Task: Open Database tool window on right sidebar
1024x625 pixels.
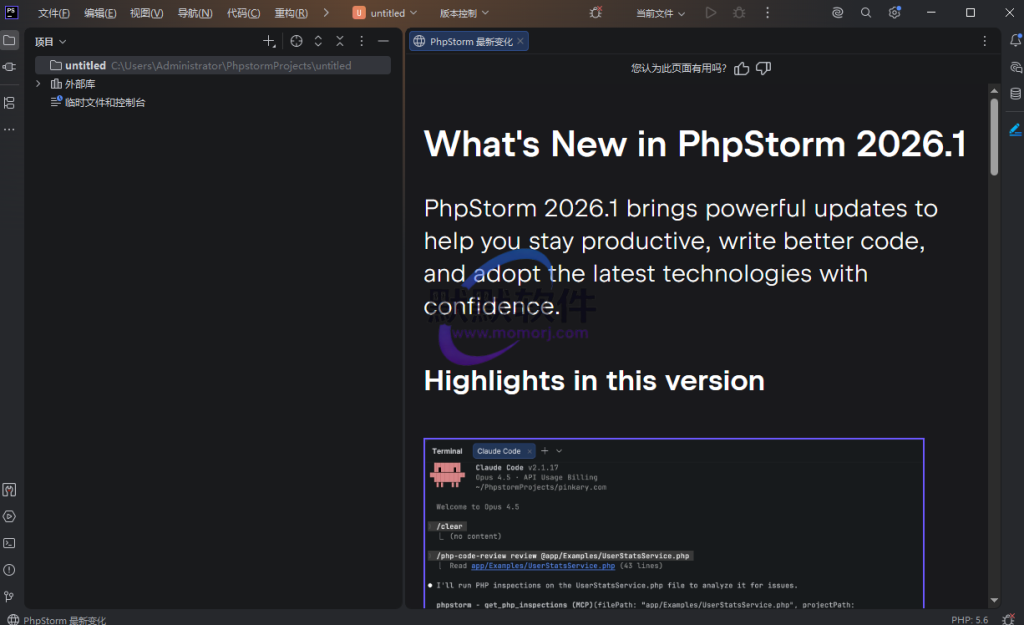Action: (1015, 94)
